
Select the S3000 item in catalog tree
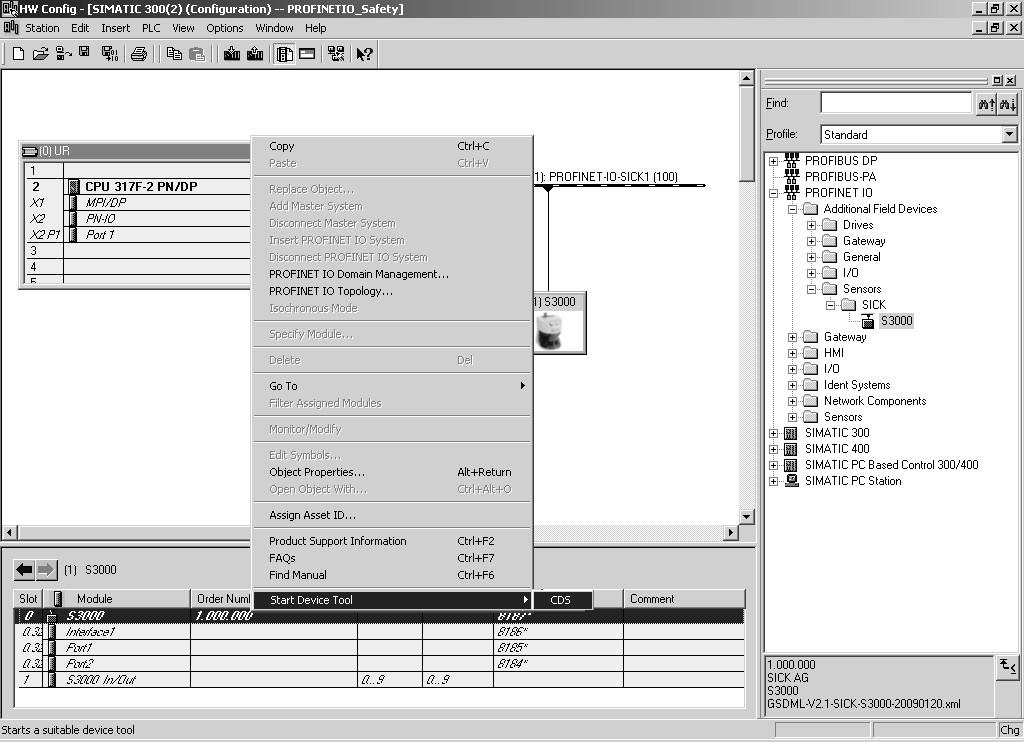tap(896, 321)
